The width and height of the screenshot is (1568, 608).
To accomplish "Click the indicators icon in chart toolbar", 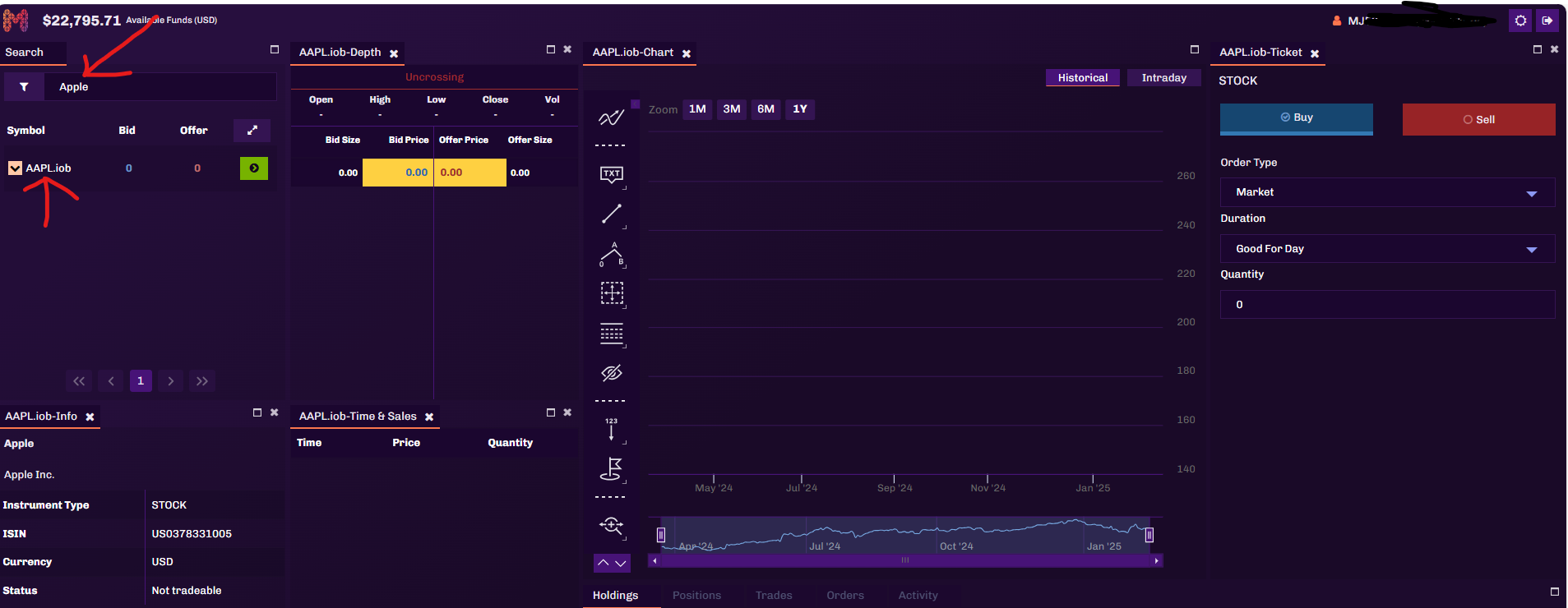I will coord(611,118).
